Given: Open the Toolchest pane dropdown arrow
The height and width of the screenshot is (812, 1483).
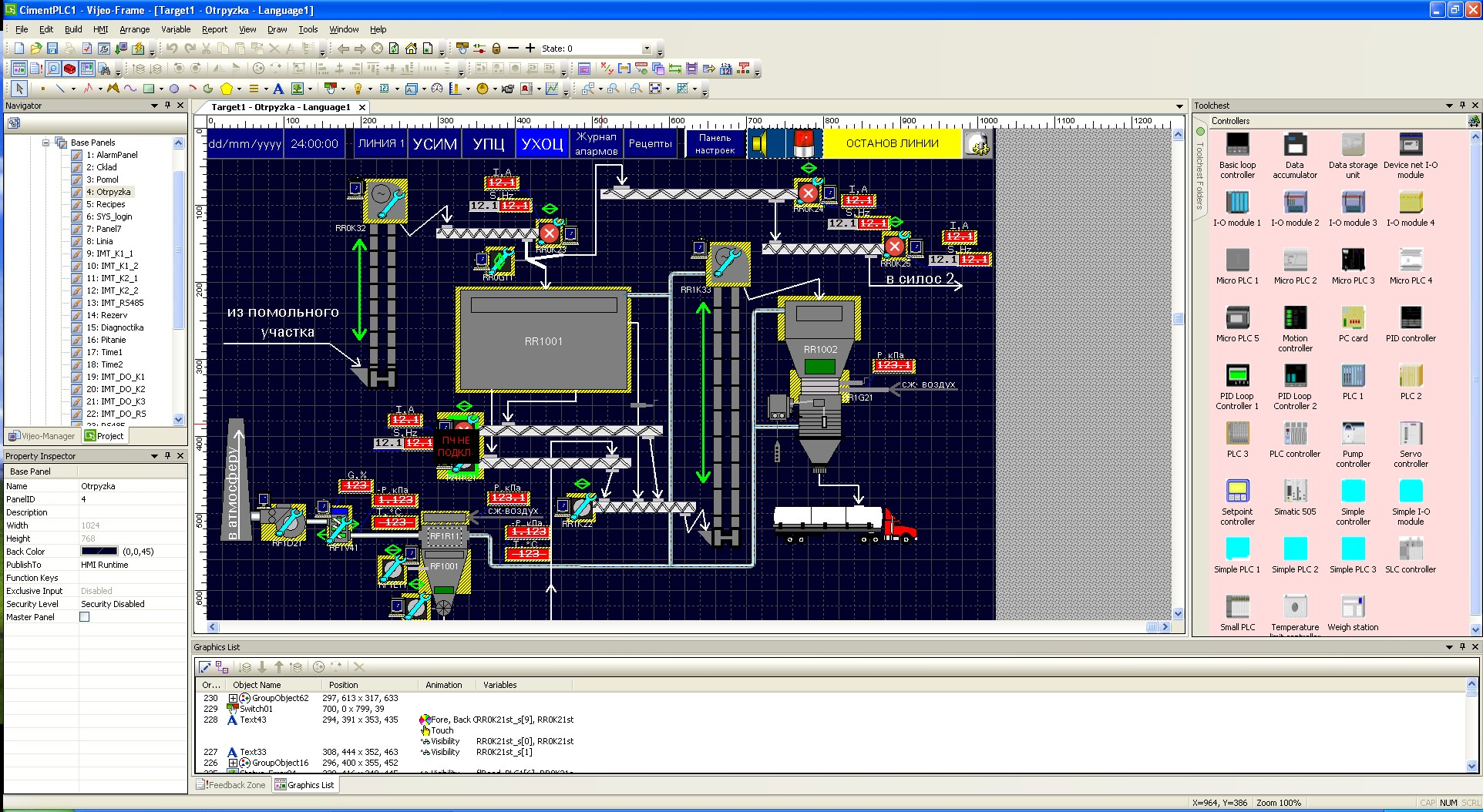Looking at the screenshot, I should [x=1449, y=106].
